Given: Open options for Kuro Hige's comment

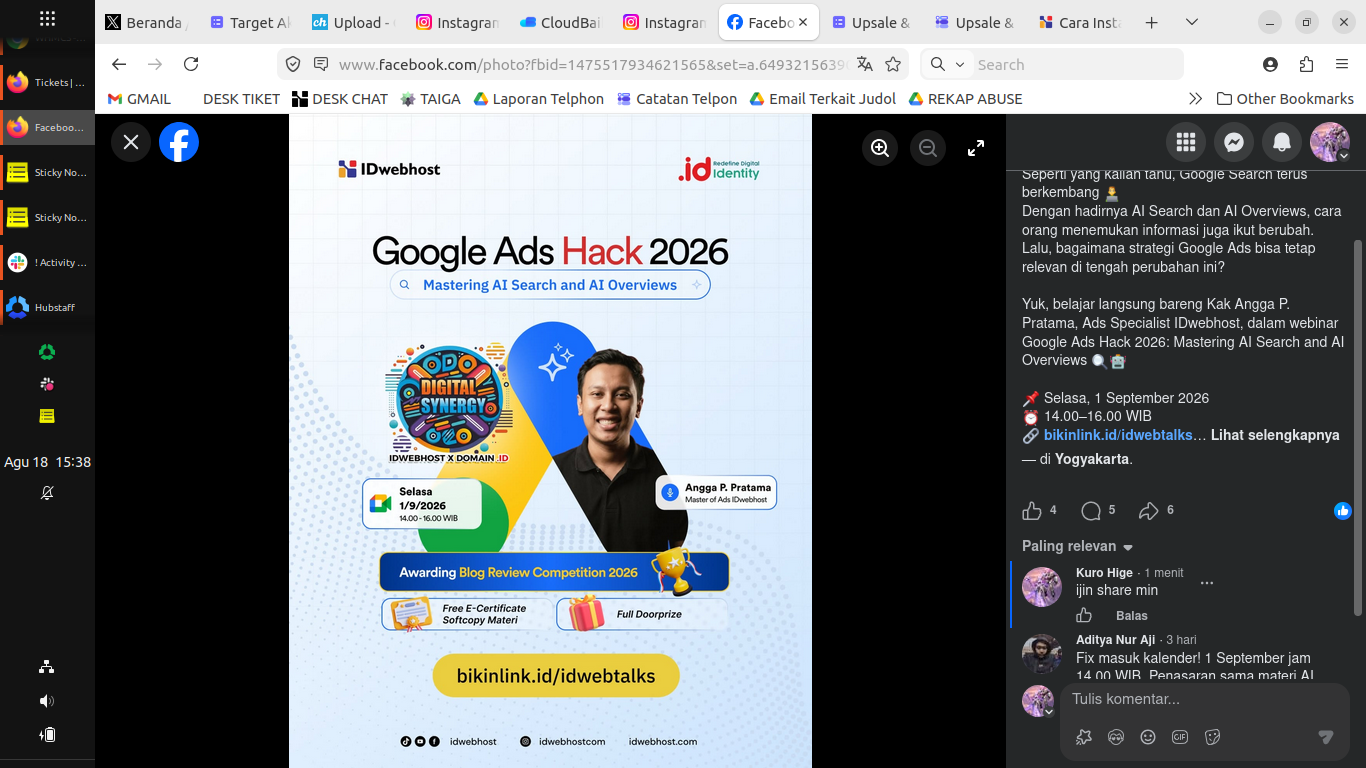Looking at the screenshot, I should [x=1207, y=583].
